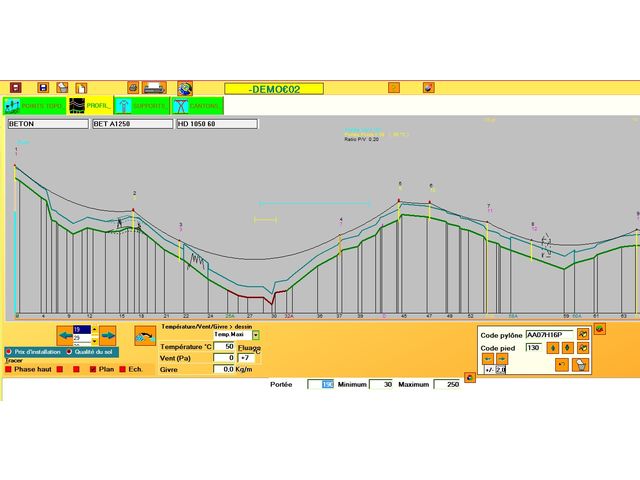Click the blank new document icon
Screen dimensions: 640x480
[81, 88]
